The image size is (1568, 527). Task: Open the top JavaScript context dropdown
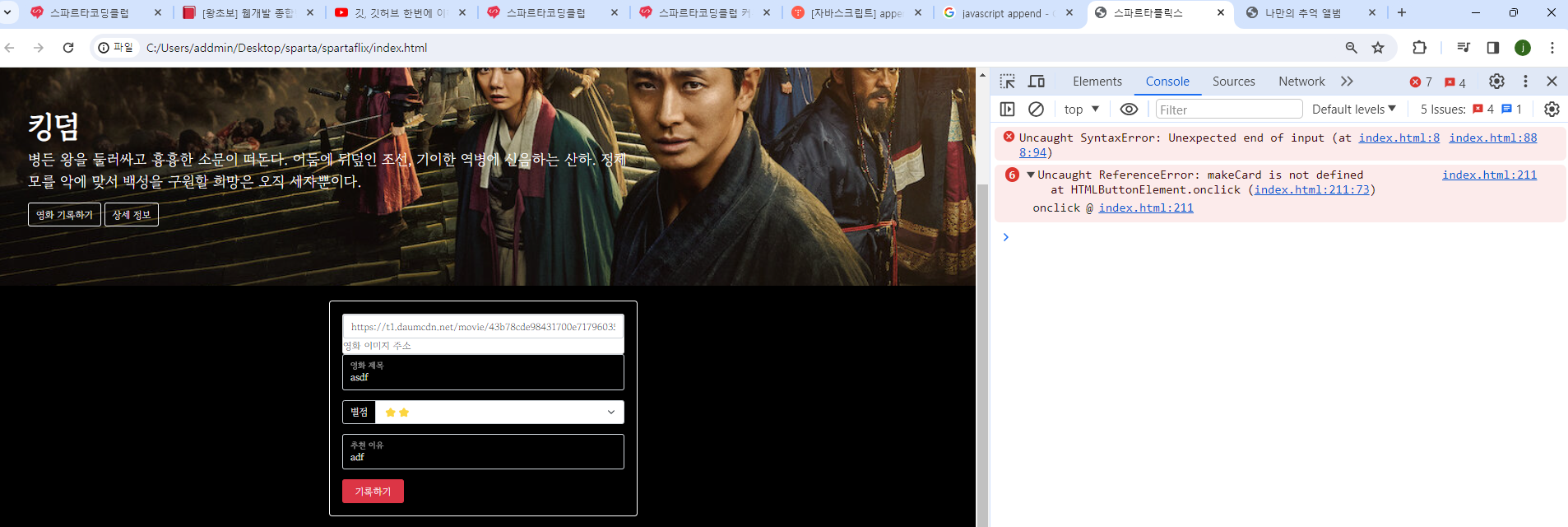[1081, 110]
